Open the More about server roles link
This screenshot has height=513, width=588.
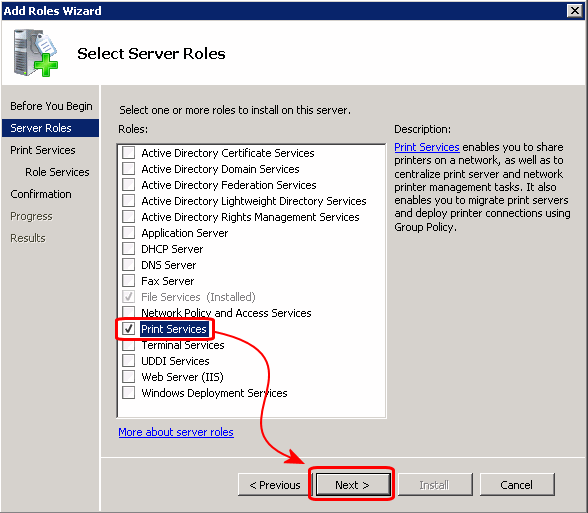(176, 432)
